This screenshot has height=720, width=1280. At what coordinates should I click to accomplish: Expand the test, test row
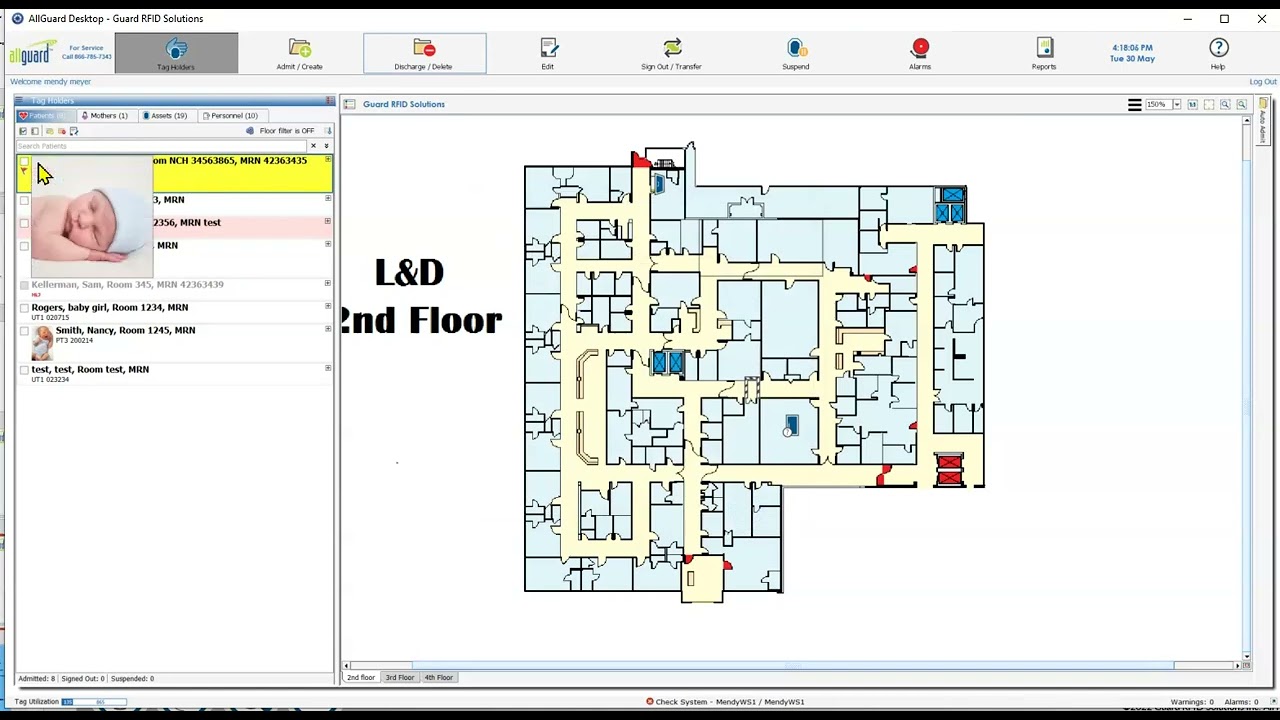coord(328,369)
